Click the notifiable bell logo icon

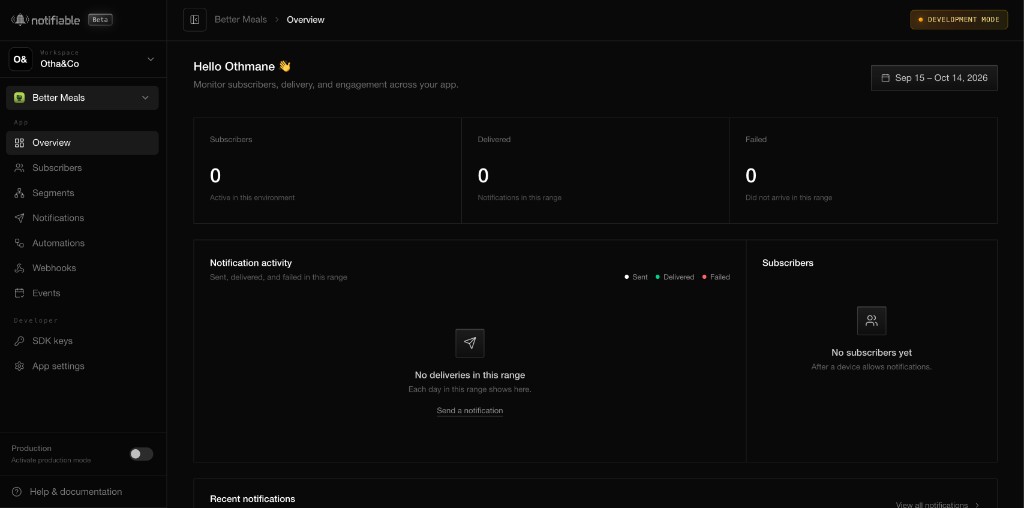(20, 20)
